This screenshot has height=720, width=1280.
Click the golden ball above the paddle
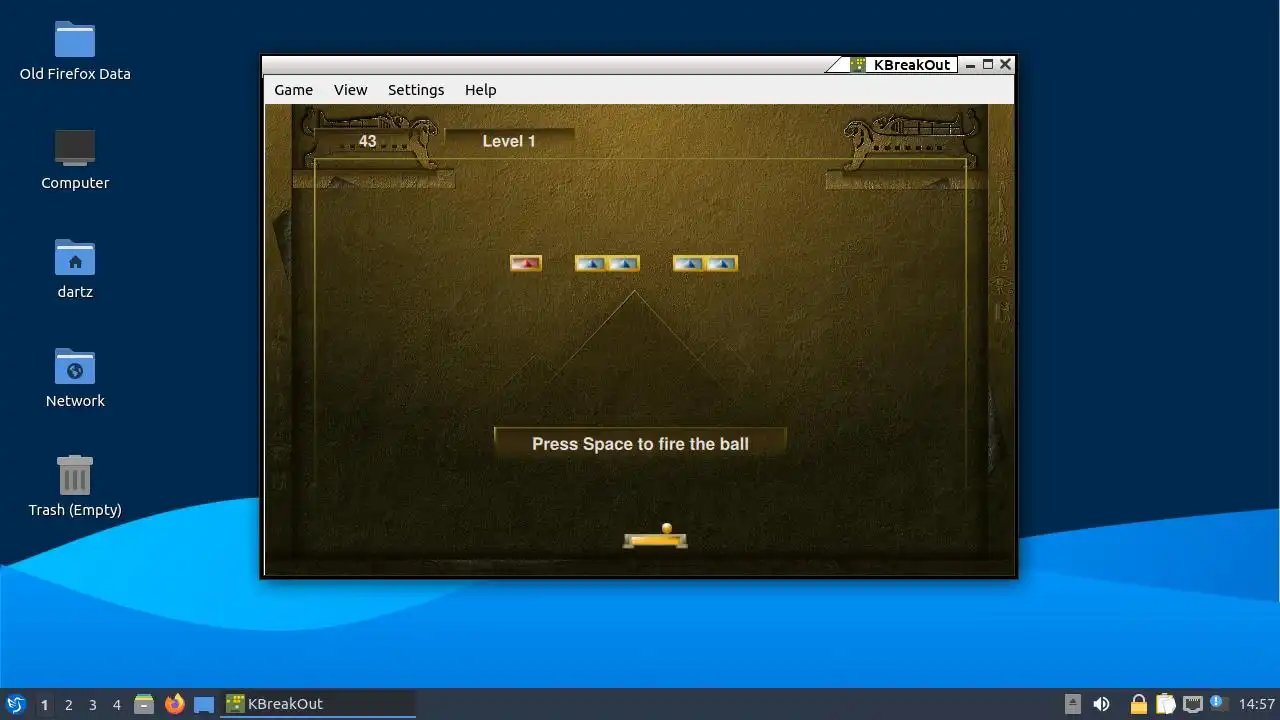667,528
